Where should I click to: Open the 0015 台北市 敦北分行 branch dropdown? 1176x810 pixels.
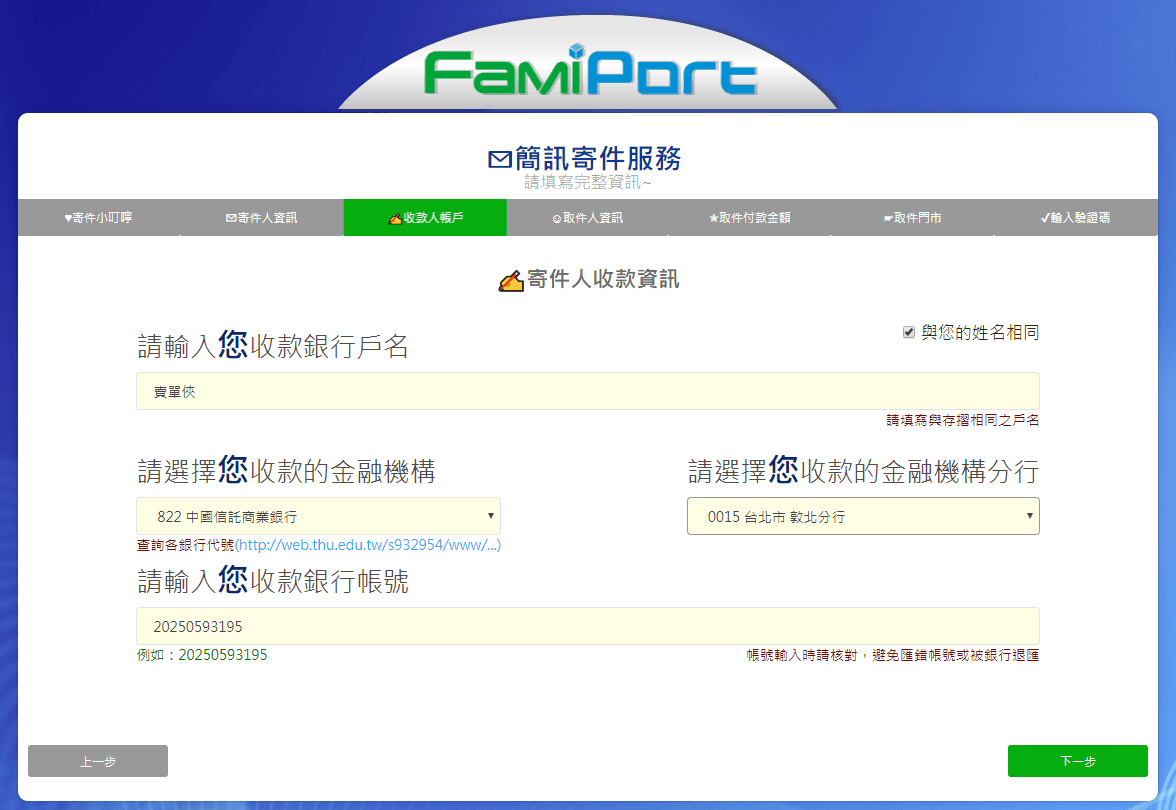point(863,516)
